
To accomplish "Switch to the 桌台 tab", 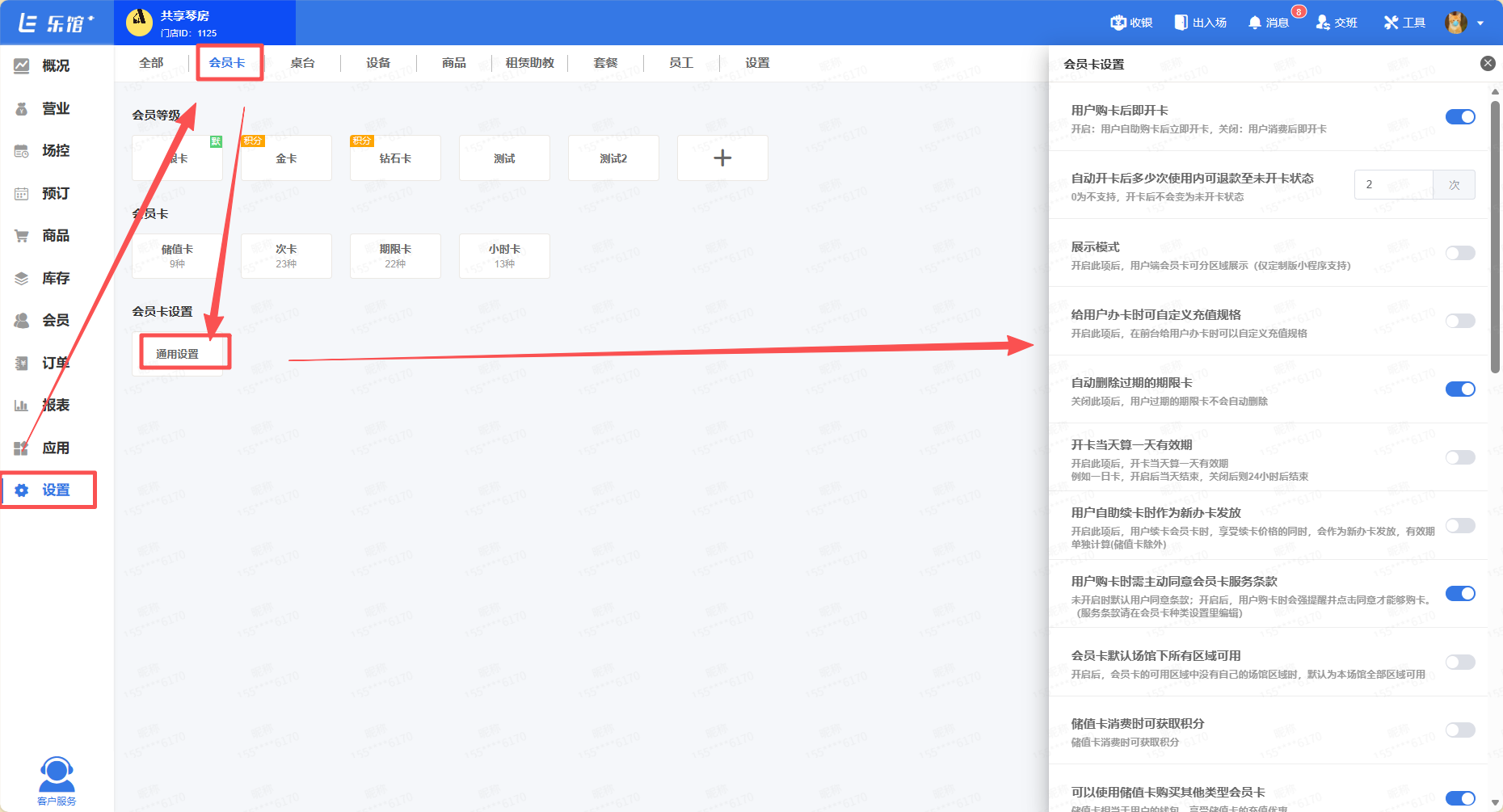I will [302, 63].
